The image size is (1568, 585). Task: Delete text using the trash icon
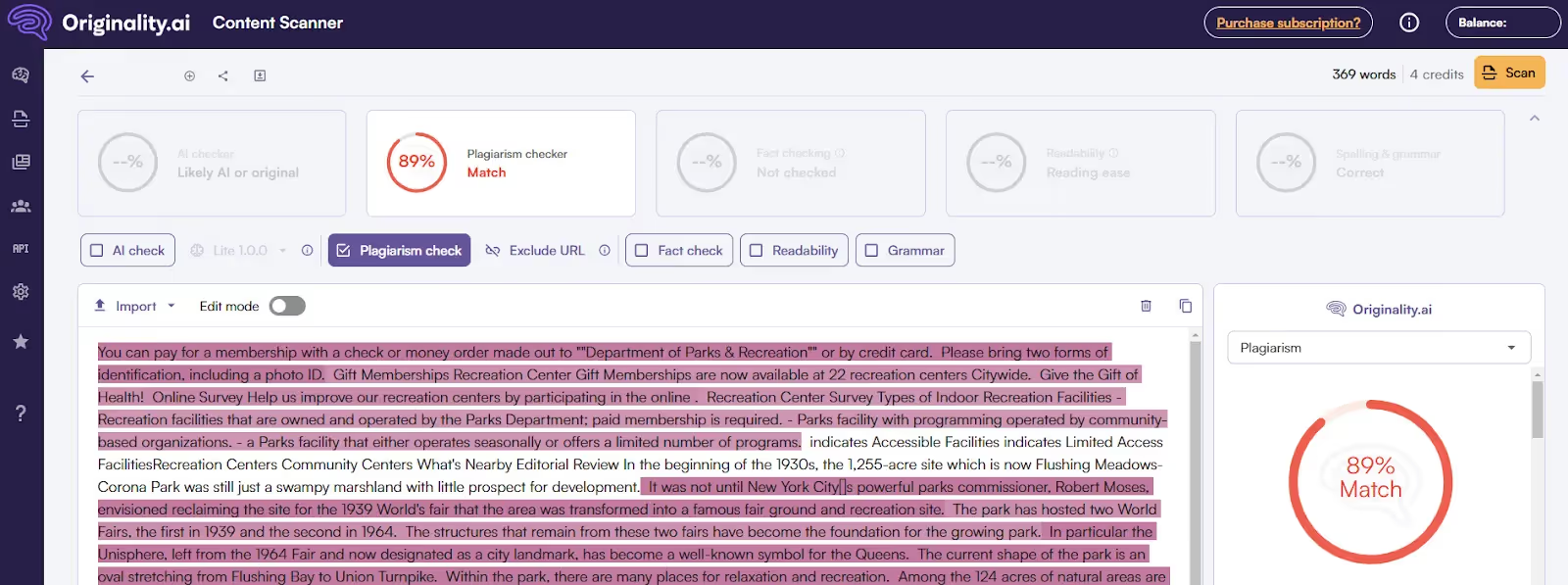click(x=1146, y=306)
